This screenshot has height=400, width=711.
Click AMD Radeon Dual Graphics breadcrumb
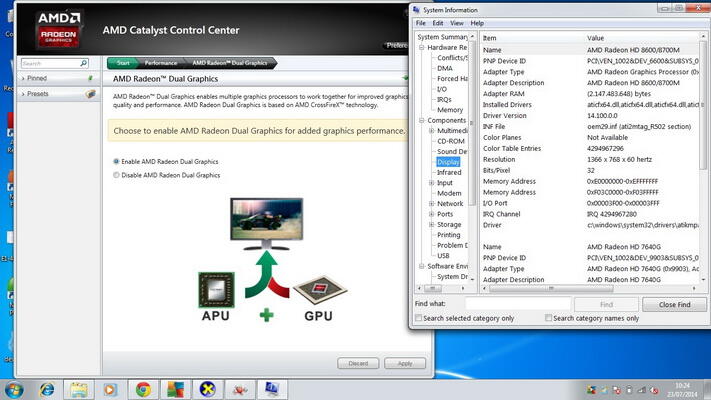(x=230, y=63)
